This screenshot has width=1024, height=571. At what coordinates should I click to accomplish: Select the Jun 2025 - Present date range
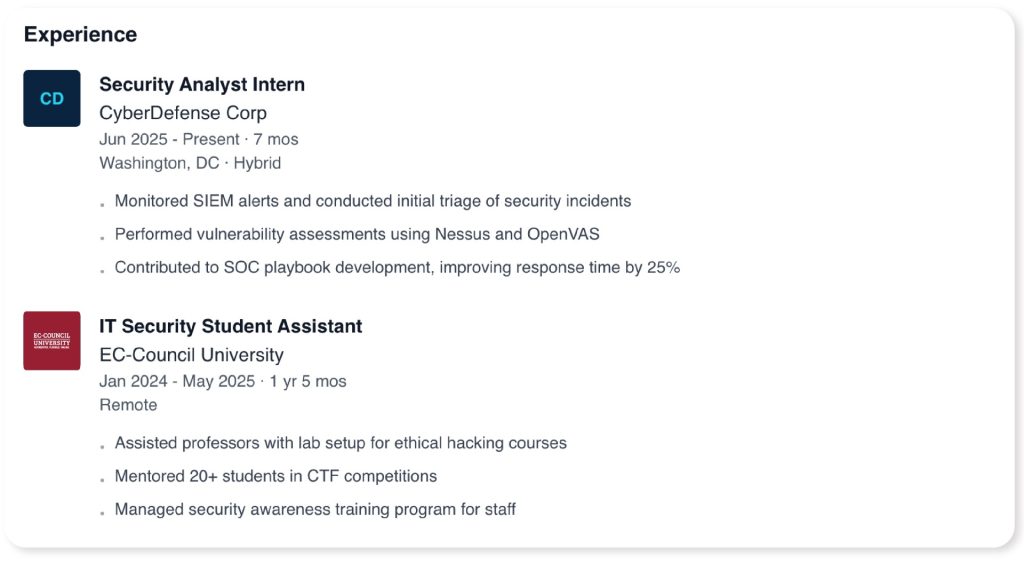coord(169,139)
